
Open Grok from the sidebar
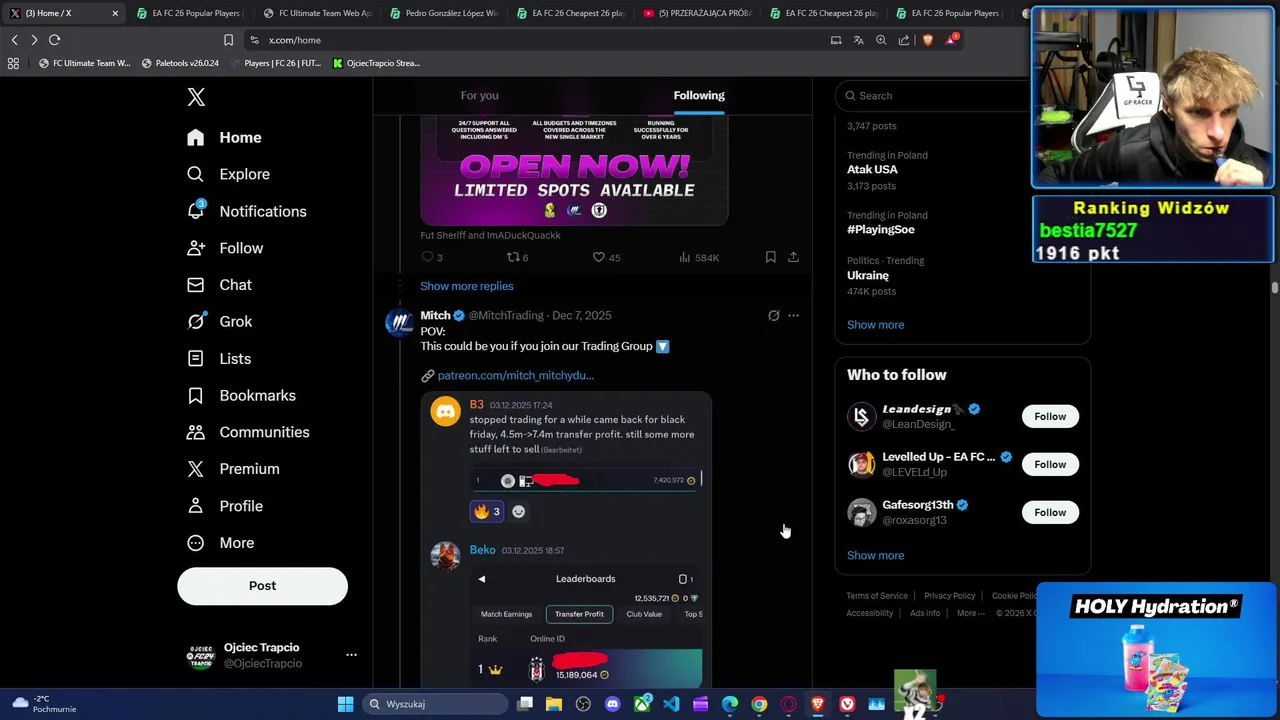pos(219,322)
